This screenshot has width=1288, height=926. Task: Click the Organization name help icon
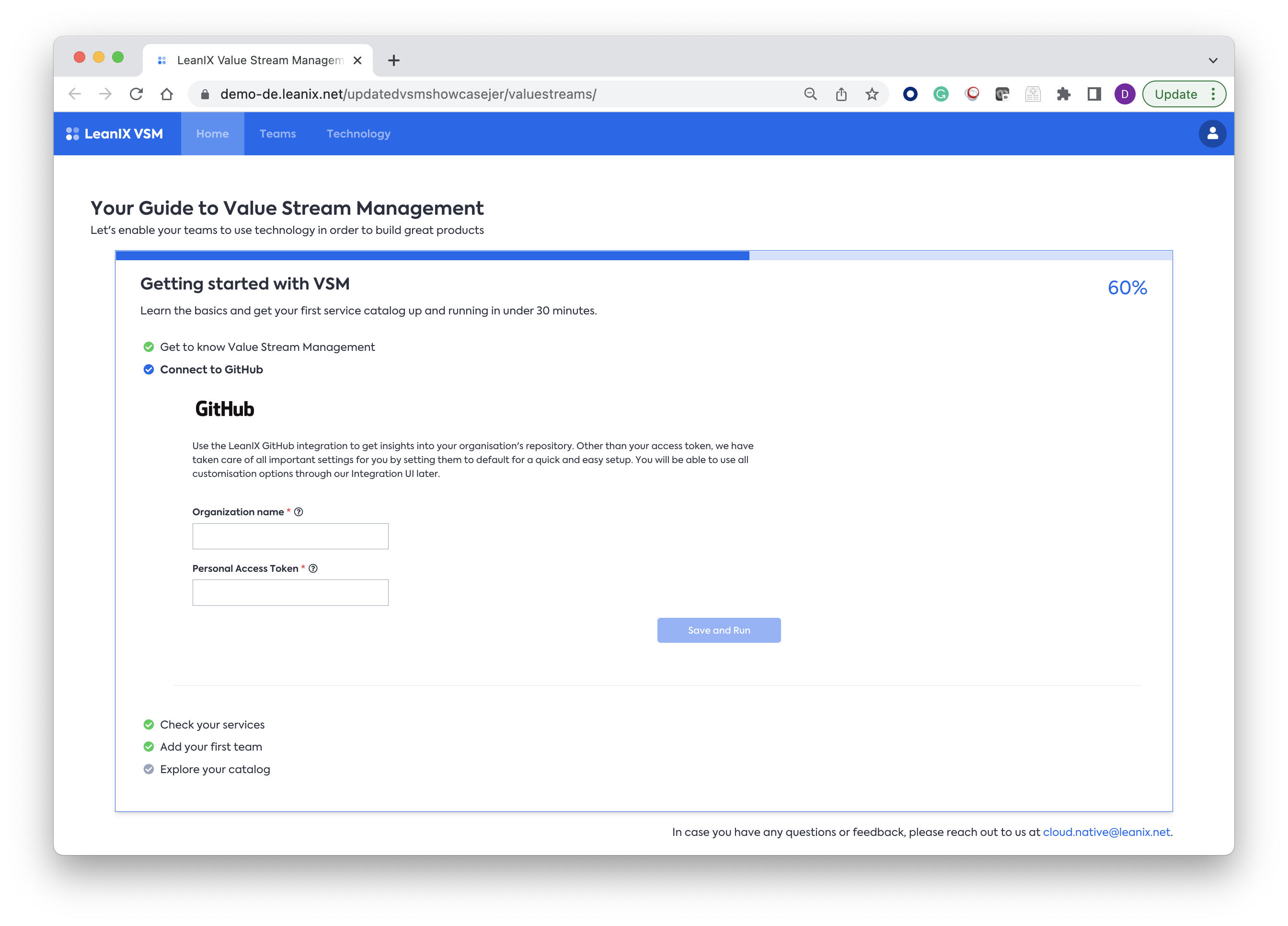(299, 512)
